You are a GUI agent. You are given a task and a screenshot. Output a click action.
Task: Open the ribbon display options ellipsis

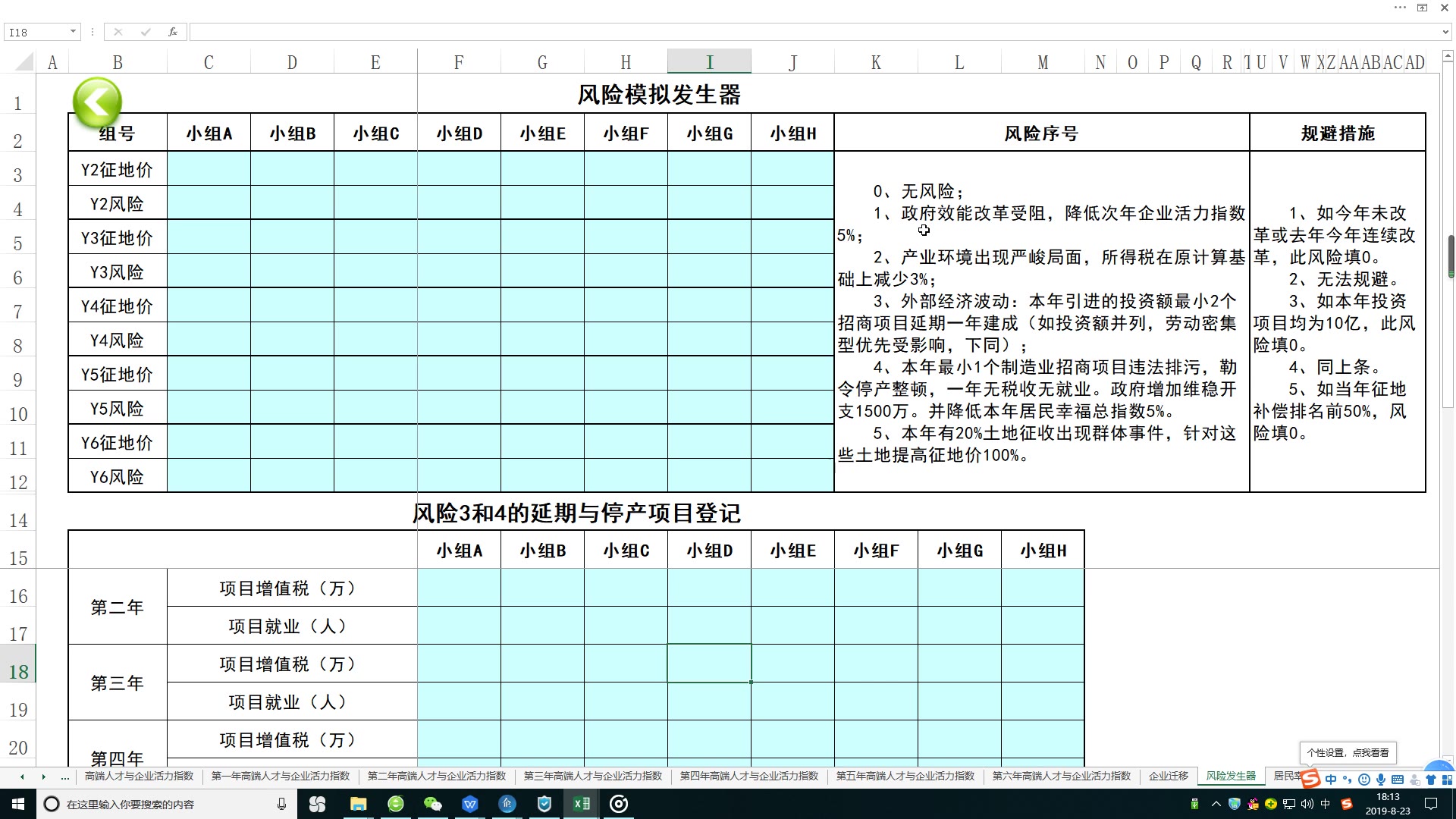pos(1400,8)
